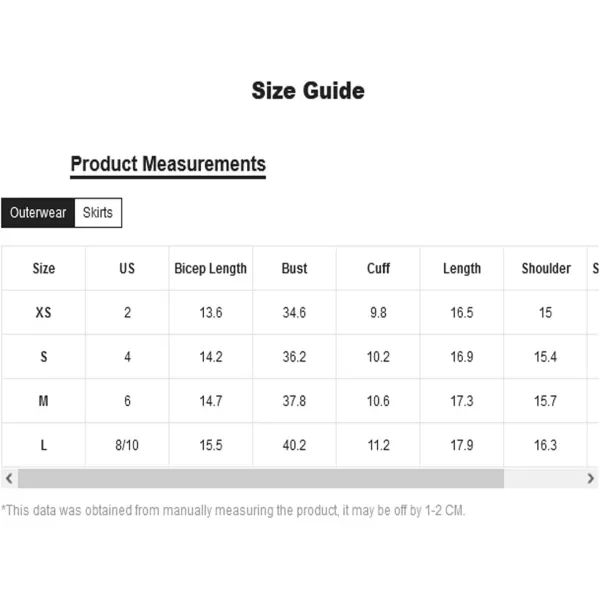Click the right scroll arrow of the table
This screenshot has height=600, width=600.
(x=593, y=479)
